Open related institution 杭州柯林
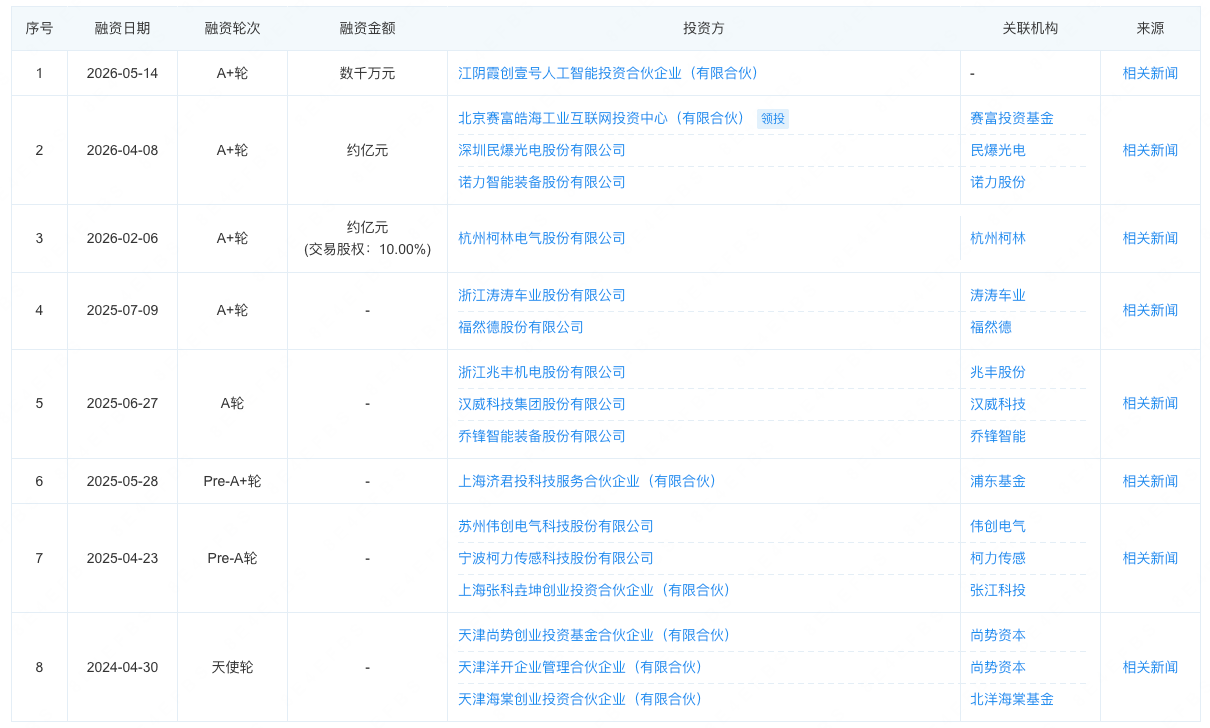The width and height of the screenshot is (1210, 728). point(998,238)
